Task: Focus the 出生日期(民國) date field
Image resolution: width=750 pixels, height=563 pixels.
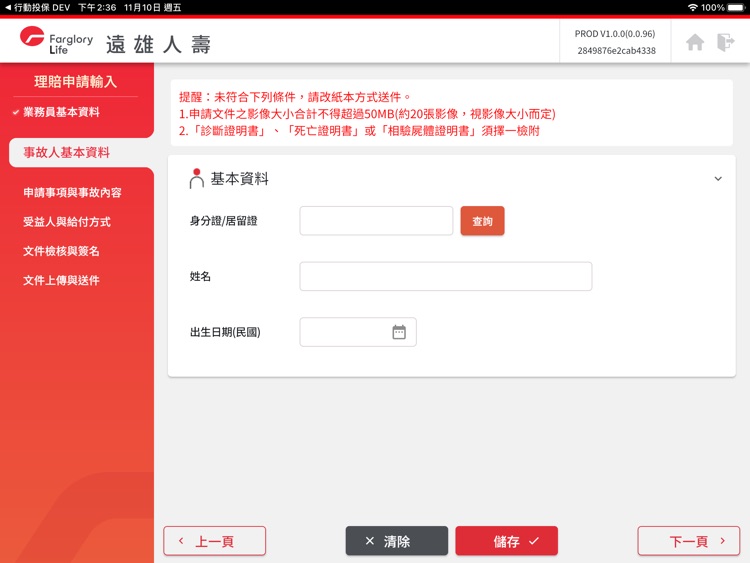Action: click(358, 332)
